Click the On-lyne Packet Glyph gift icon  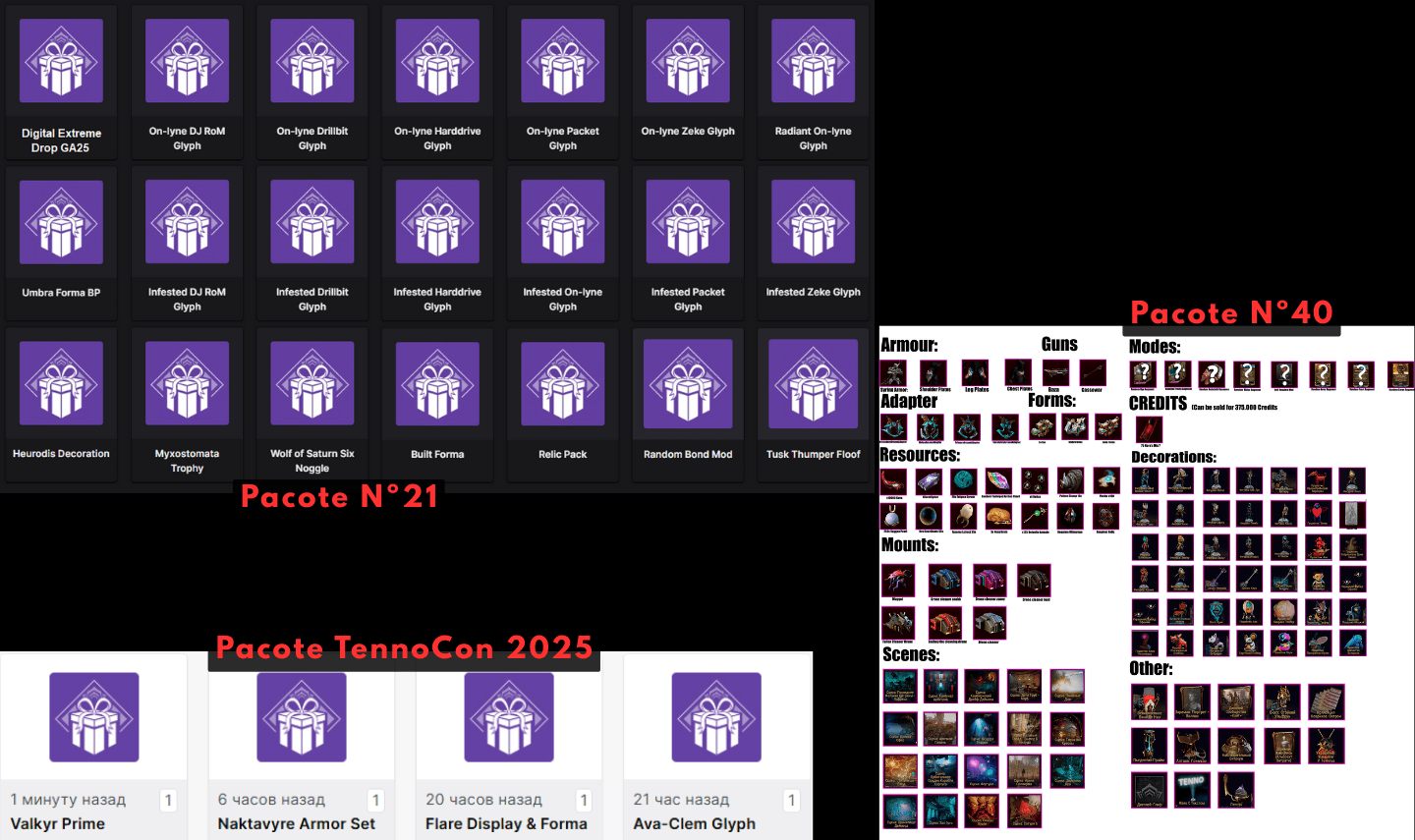click(563, 61)
